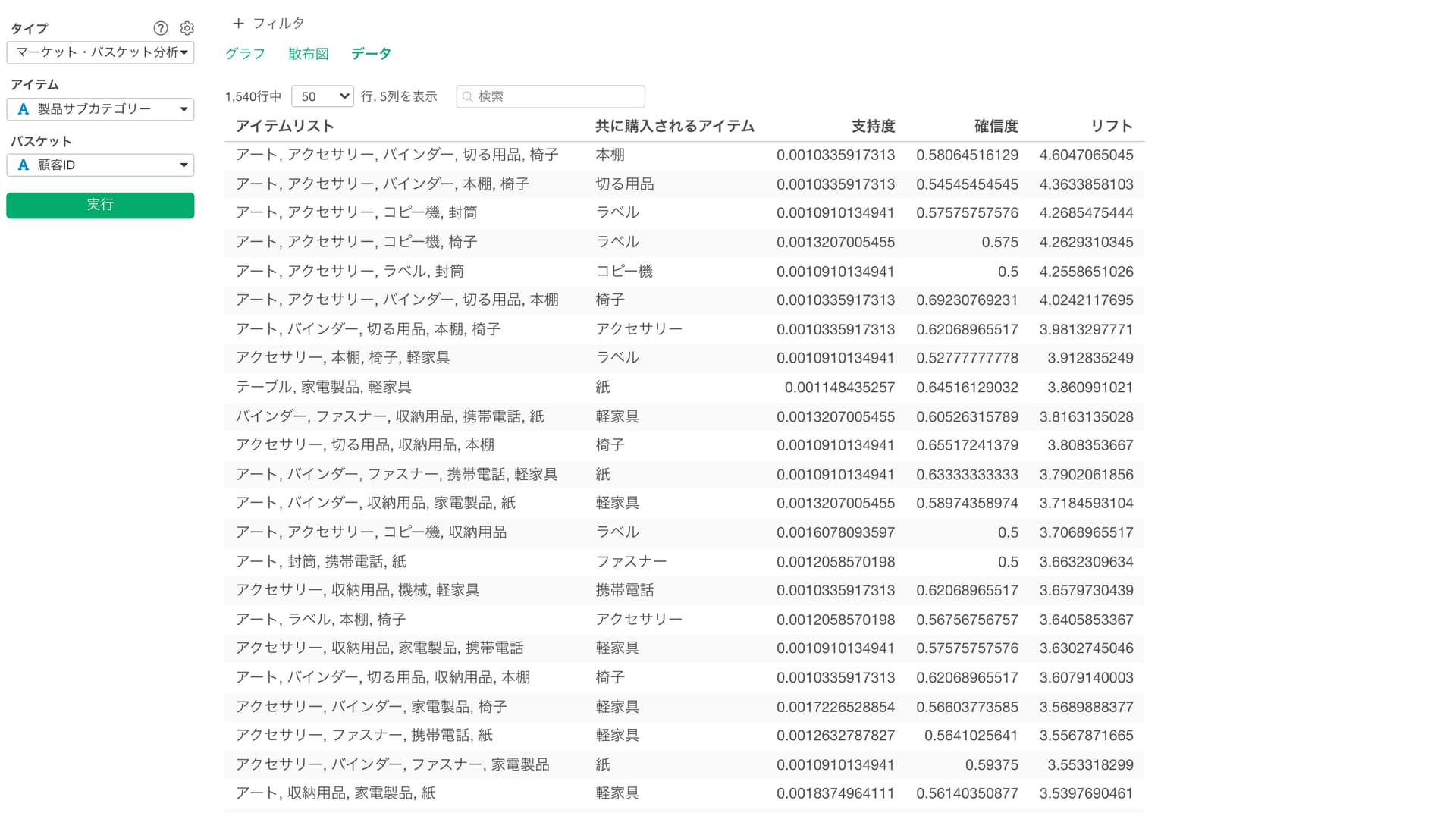
Task: Open the analytics settings gear icon
Action: (187, 28)
